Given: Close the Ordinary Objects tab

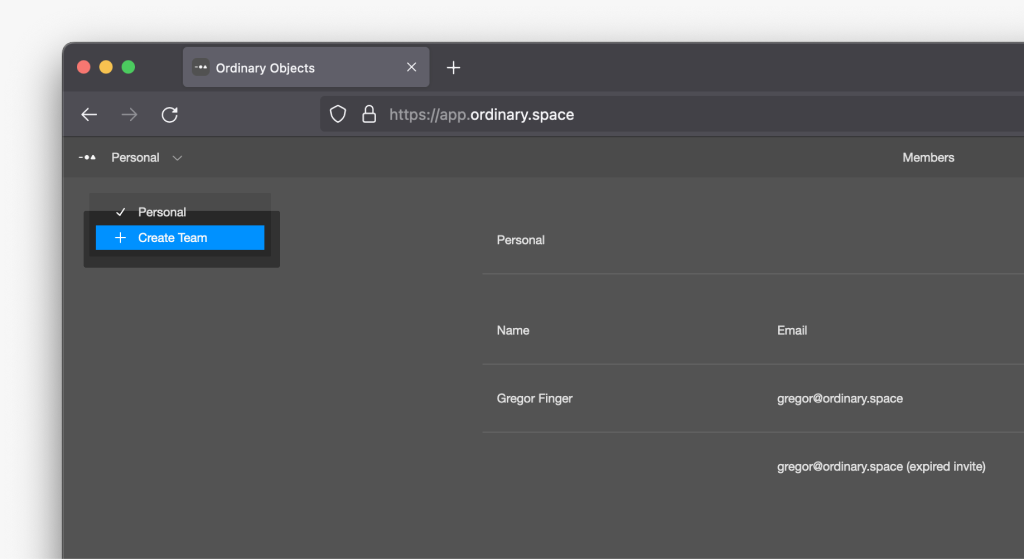Looking at the screenshot, I should click(x=411, y=67).
